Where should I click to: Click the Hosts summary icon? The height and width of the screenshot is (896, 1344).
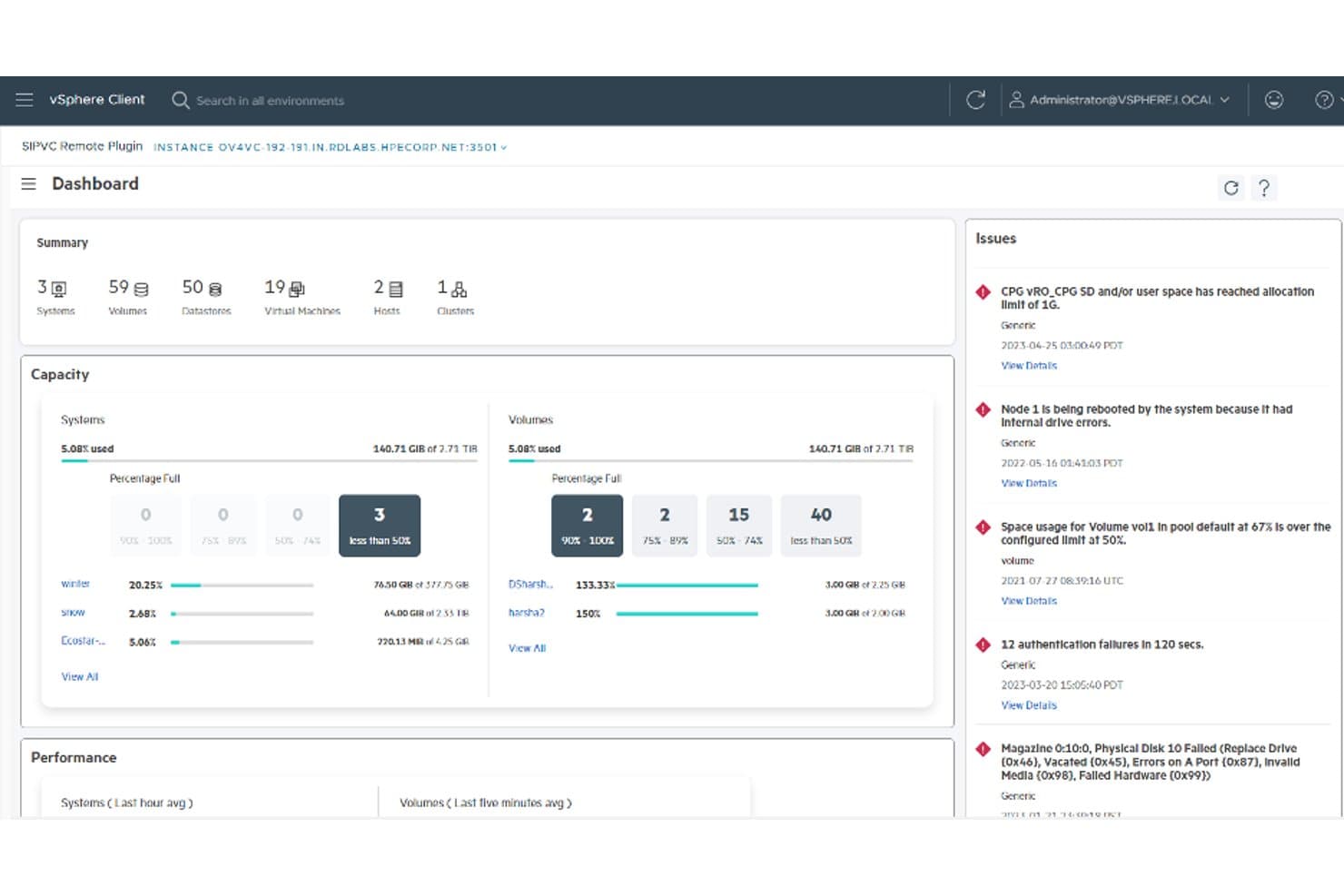point(396,289)
